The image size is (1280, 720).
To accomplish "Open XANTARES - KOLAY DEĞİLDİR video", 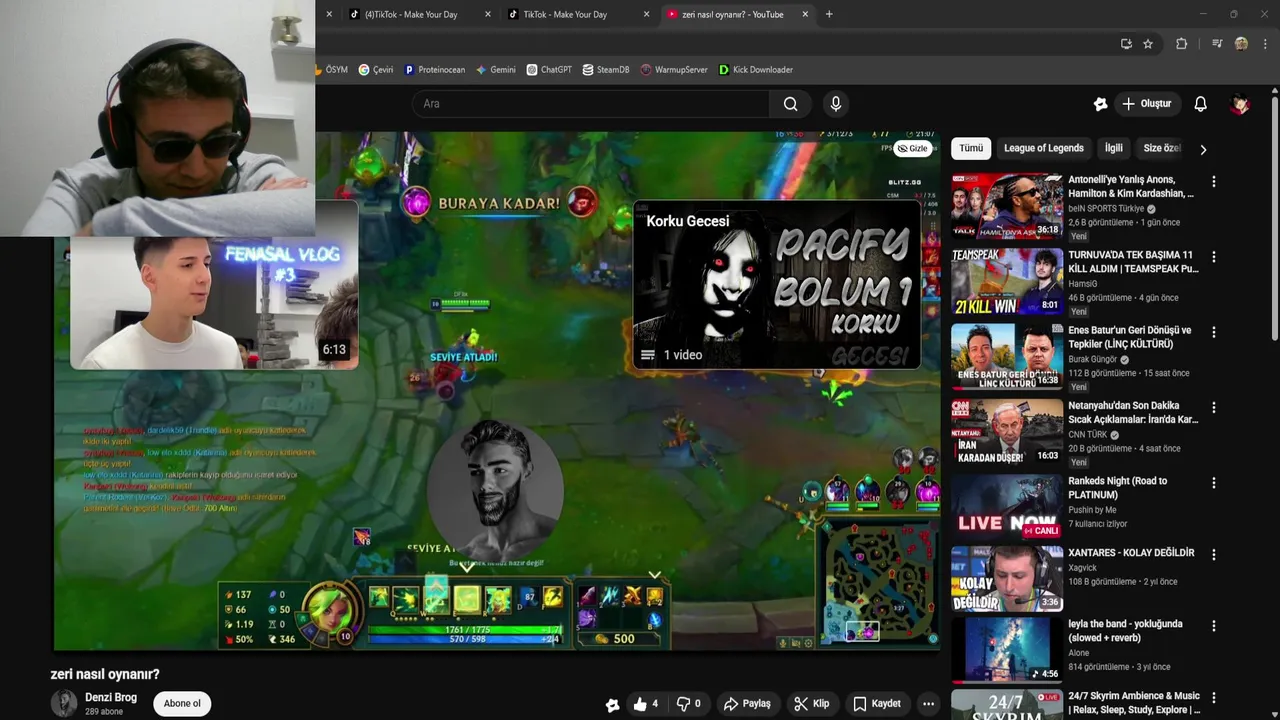I will (x=1007, y=578).
